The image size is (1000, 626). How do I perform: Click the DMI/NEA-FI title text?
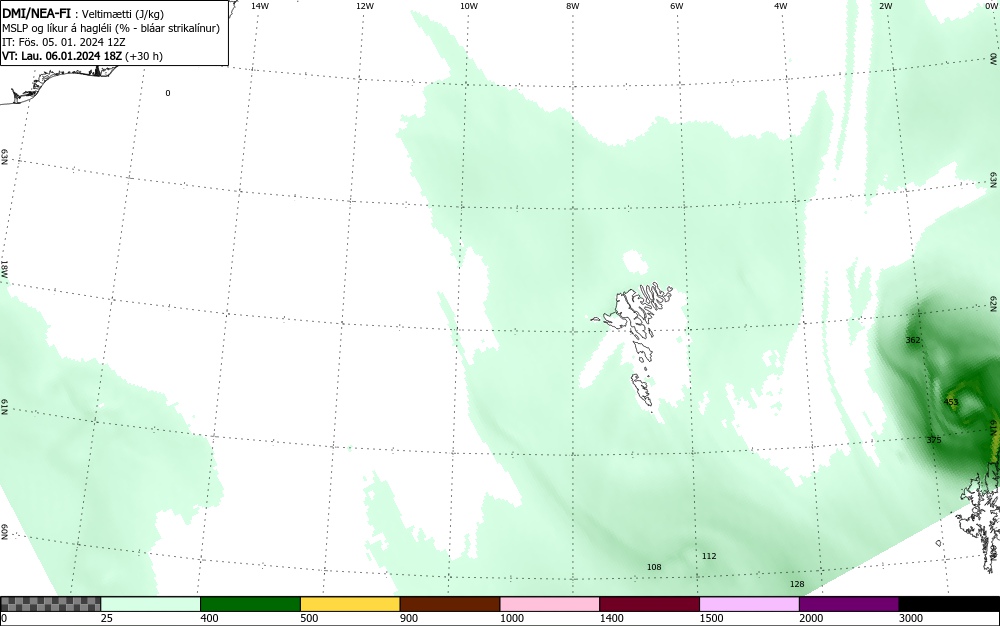(x=36, y=13)
